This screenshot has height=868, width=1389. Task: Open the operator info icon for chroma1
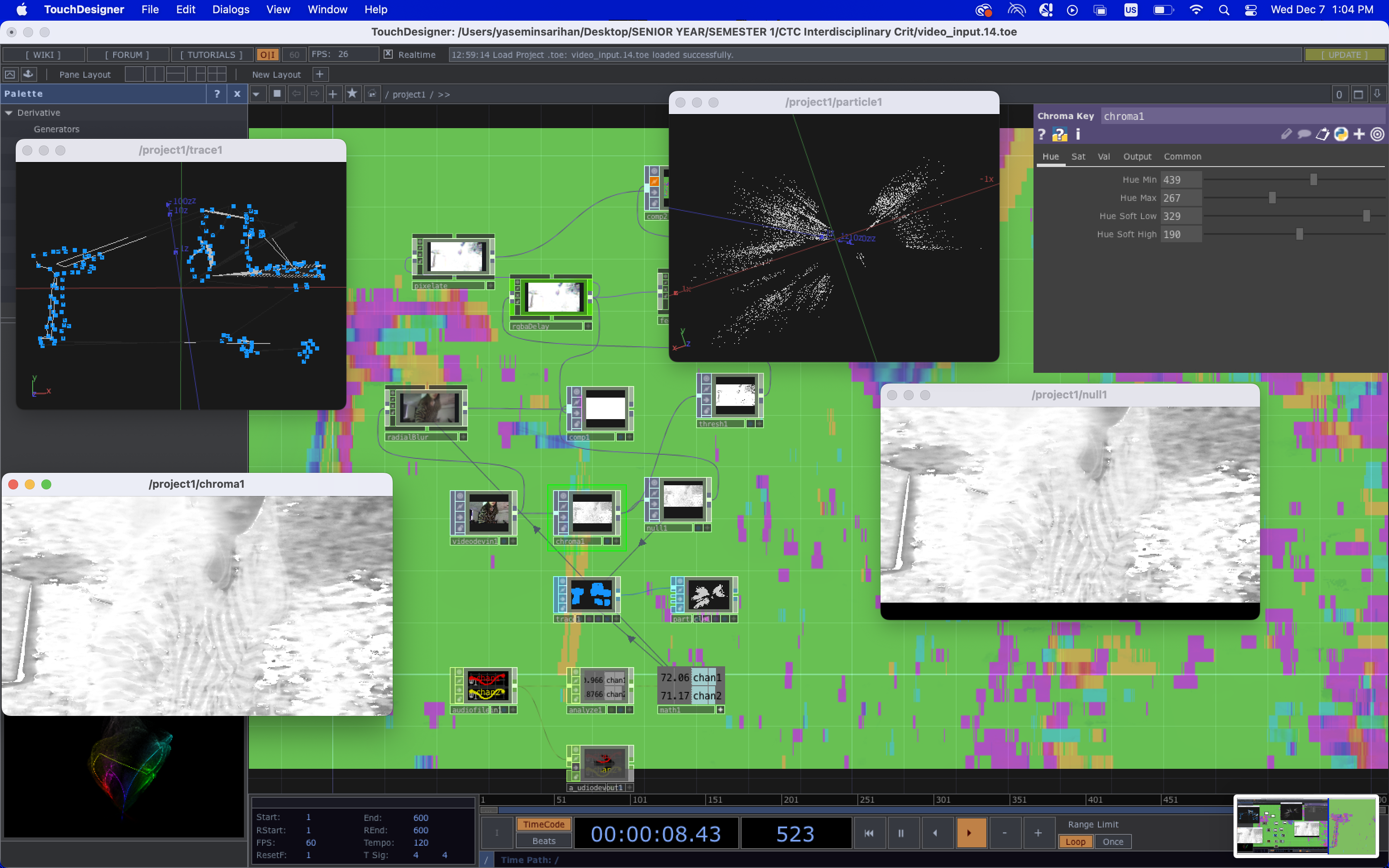pyautogui.click(x=1078, y=134)
